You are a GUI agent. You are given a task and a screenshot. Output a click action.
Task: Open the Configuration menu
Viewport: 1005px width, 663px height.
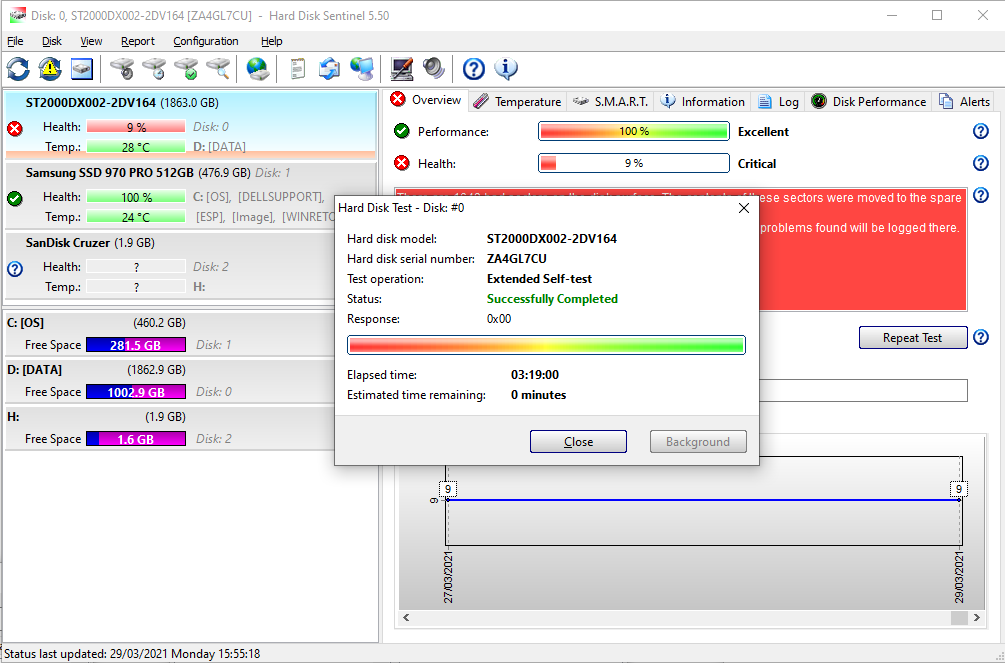point(205,41)
